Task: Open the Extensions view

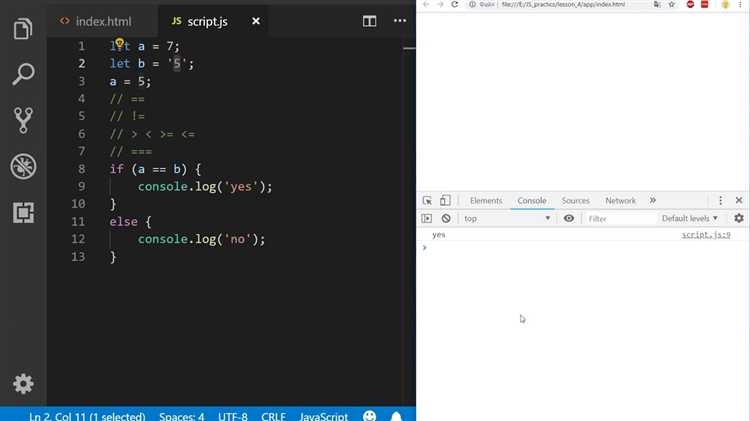Action: click(23, 212)
